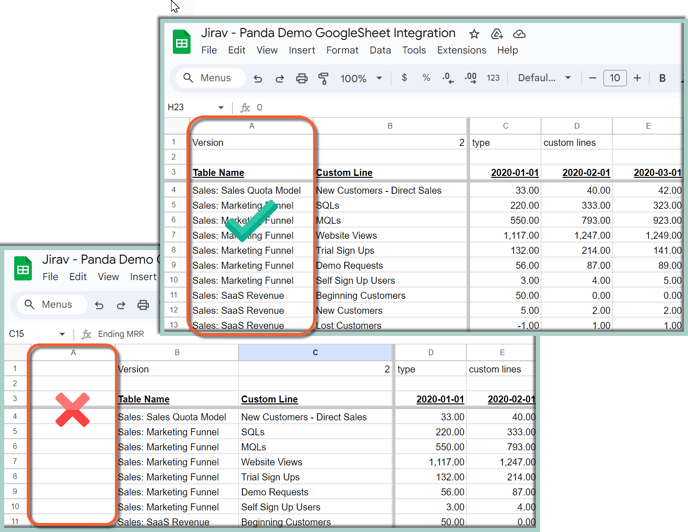The height and width of the screenshot is (532, 688).
Task: Open the Extensions menu
Action: (x=461, y=50)
